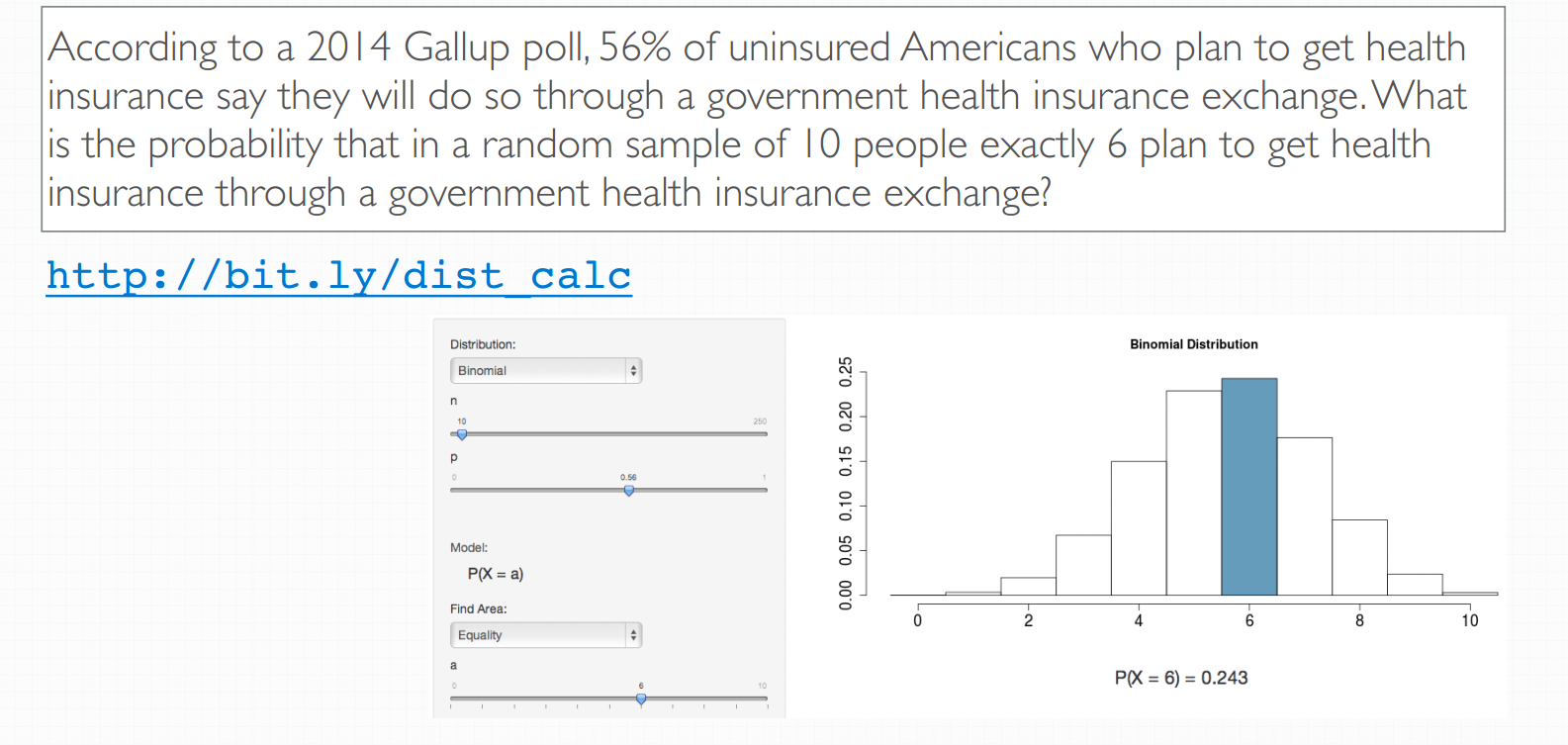Viewport: 1568px width, 745px height.
Task: Click the histogram bar at x equals 5
Action: 1194,493
